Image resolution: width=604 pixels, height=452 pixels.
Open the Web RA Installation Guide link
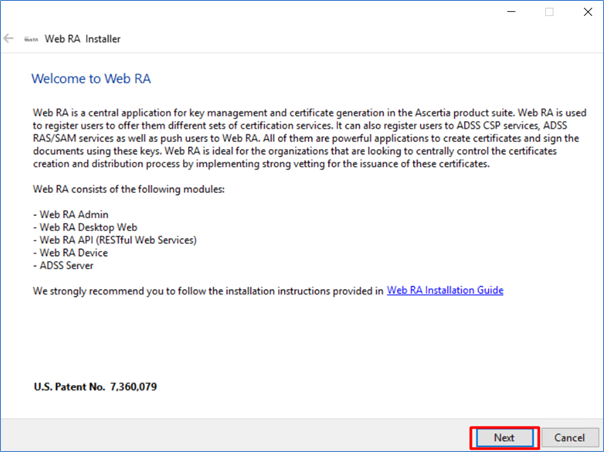pos(445,291)
